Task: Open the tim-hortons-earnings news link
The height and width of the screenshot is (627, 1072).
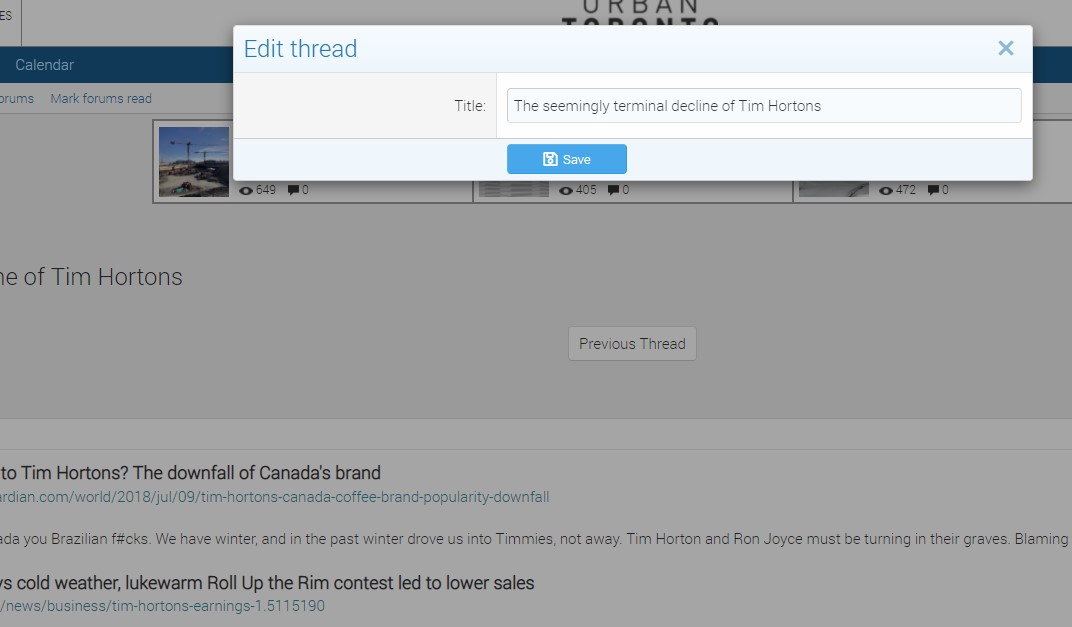Action: tap(162, 606)
